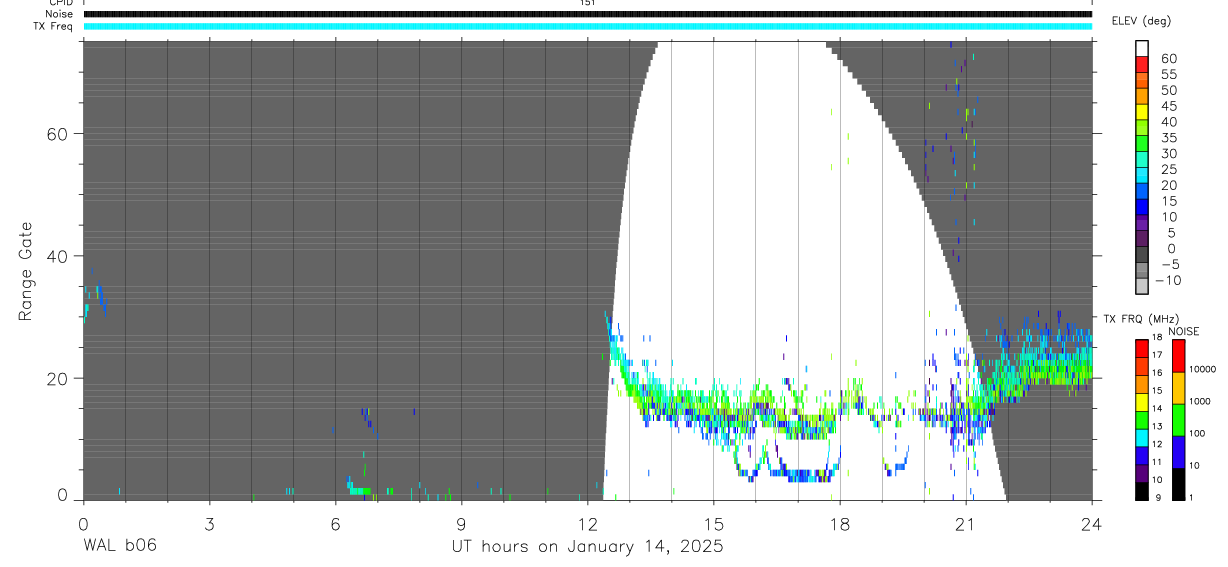Click the '6' tick on the UT hours axis
Image resolution: width=1228 pixels, height=567 pixels.
click(335, 523)
